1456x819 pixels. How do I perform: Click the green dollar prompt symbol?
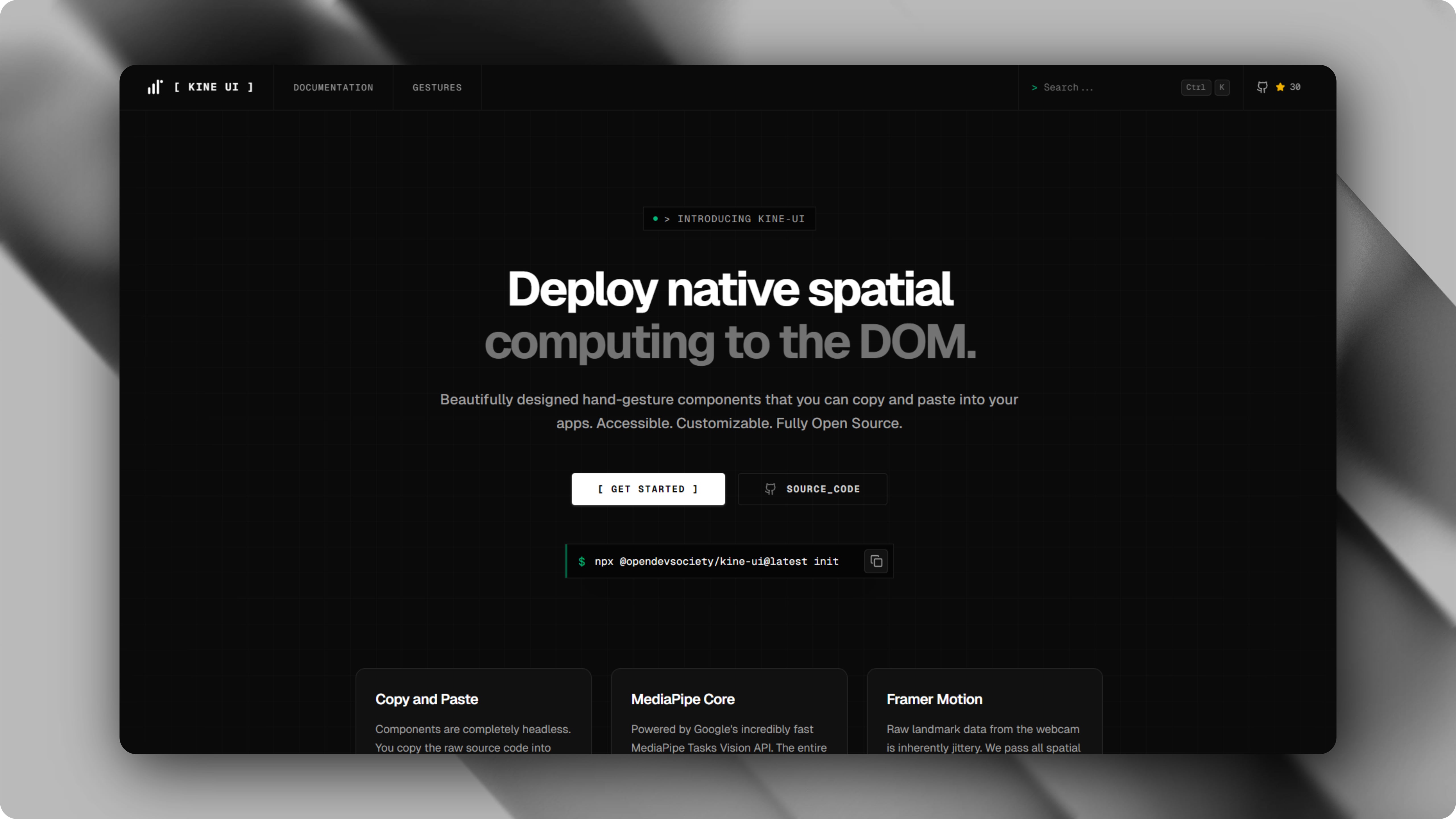click(x=582, y=561)
